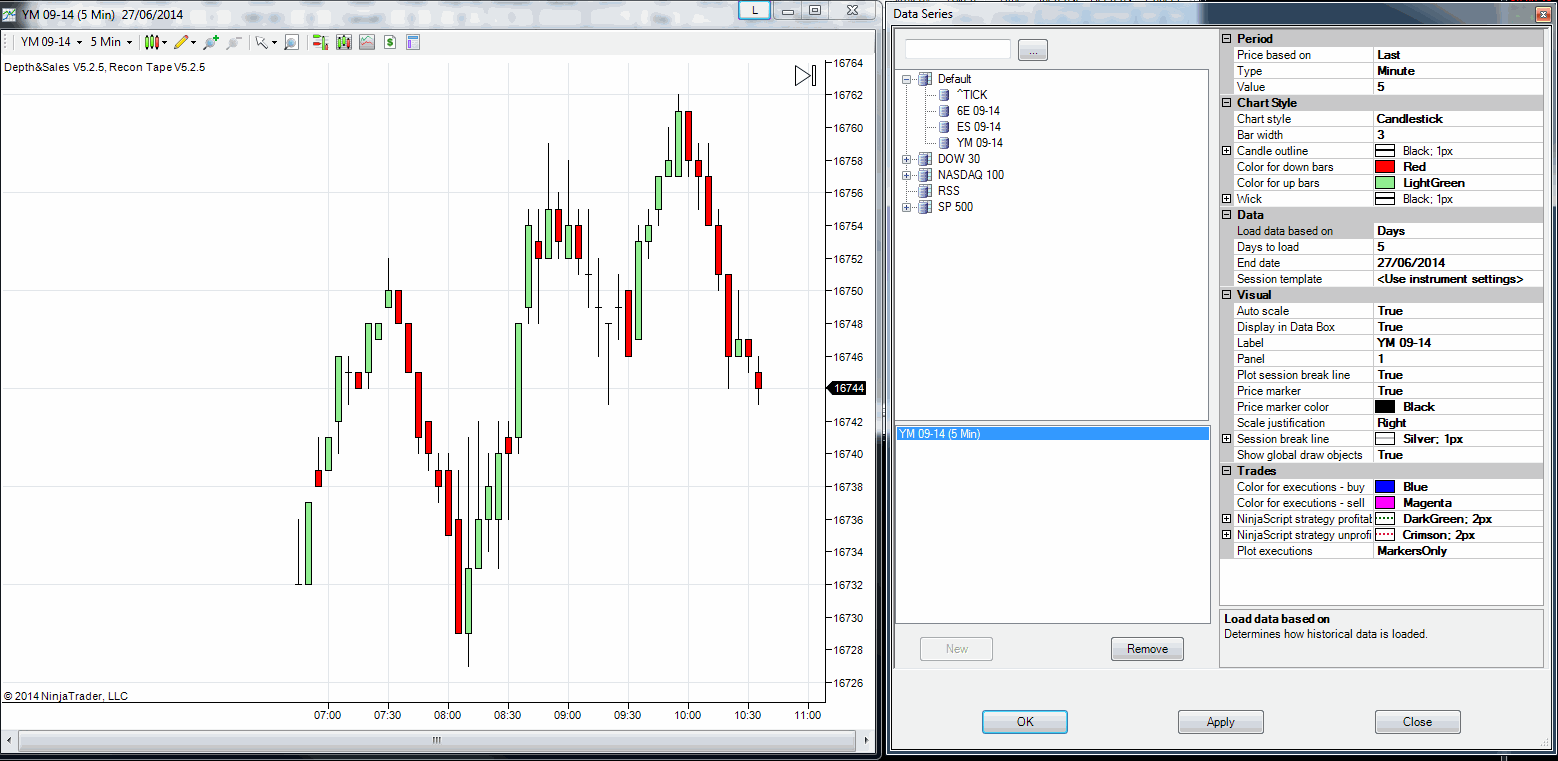This screenshot has height=761, width=1558.
Task: Click the Magenta sell executions color swatch
Action: [1385, 503]
